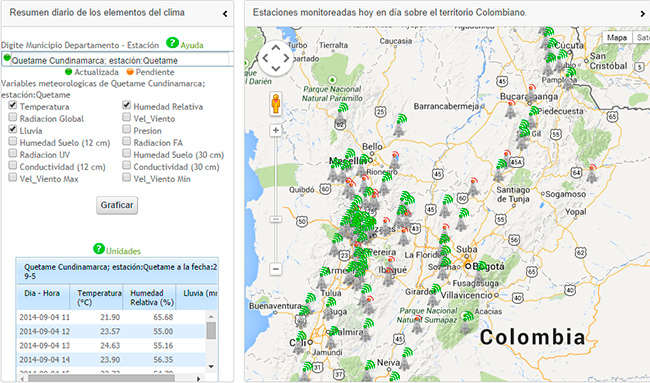Expand the Estaciones monitoreadas panel arrow
The image size is (650, 383).
point(643,14)
